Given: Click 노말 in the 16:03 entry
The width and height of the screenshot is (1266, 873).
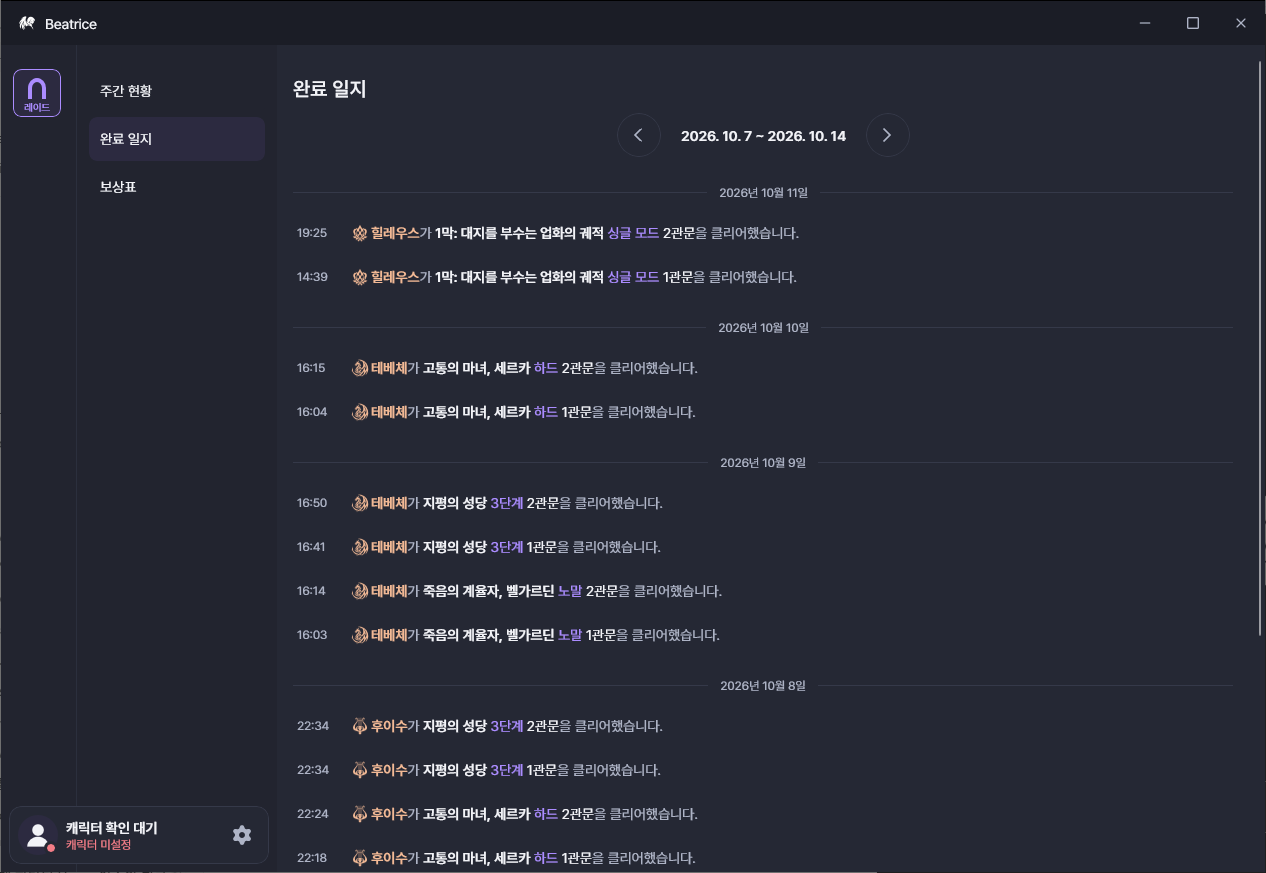Looking at the screenshot, I should 570,635.
